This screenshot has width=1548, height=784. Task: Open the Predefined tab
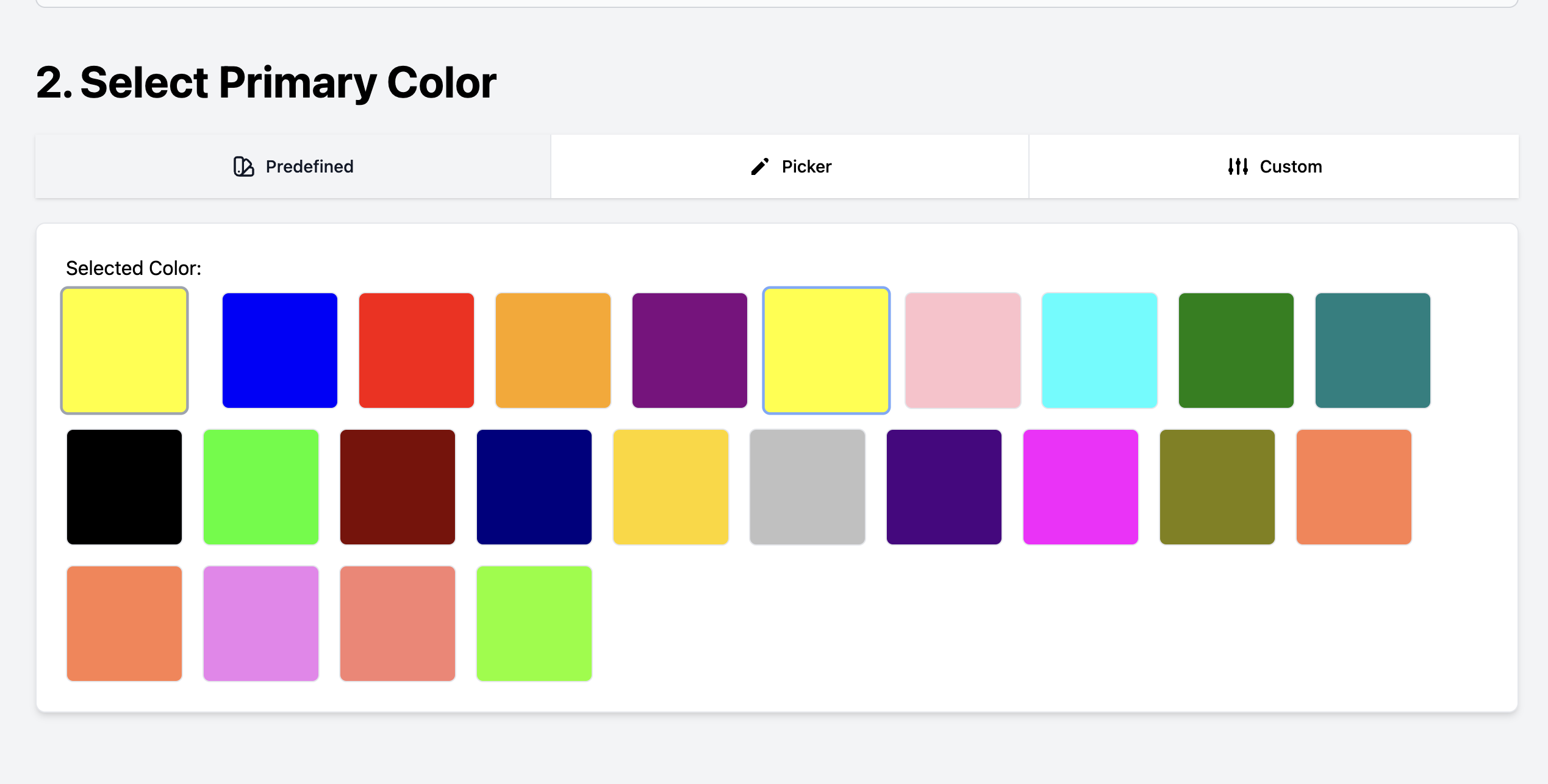coord(293,166)
